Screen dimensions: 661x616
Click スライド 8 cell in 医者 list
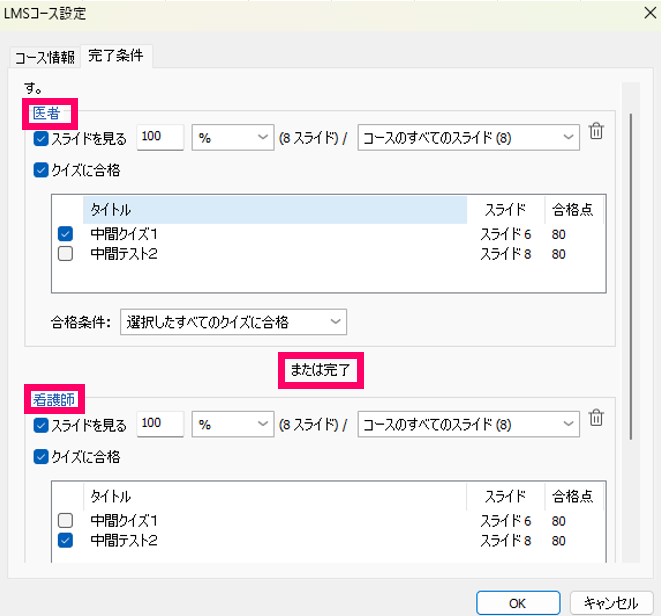point(505,254)
